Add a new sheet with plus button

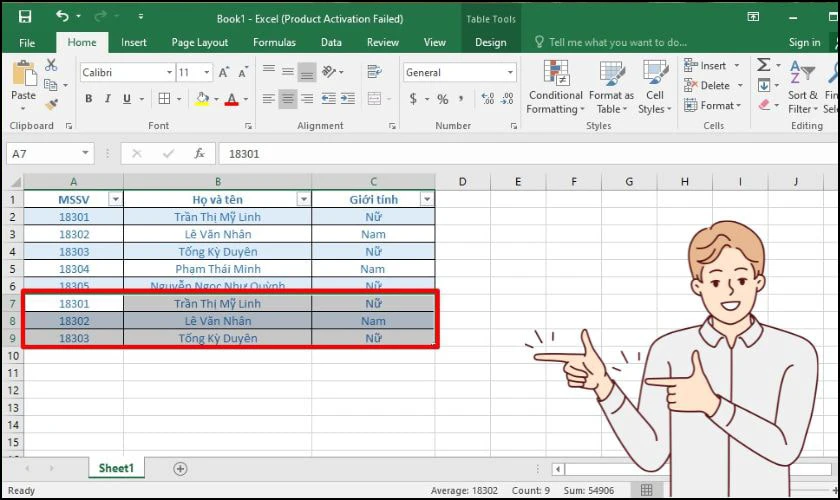tap(181, 469)
